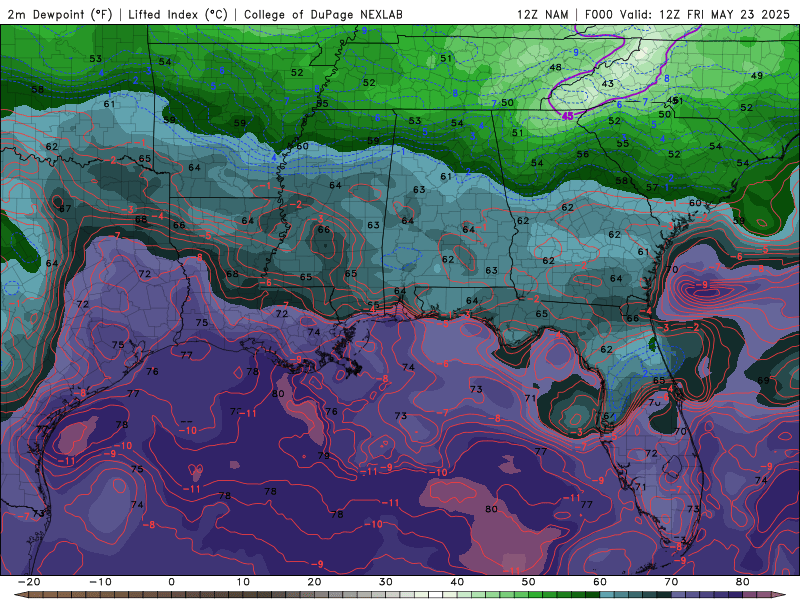This screenshot has height=600, width=800.
Task: Click the "20" label on the color bar
Action: 314,582
